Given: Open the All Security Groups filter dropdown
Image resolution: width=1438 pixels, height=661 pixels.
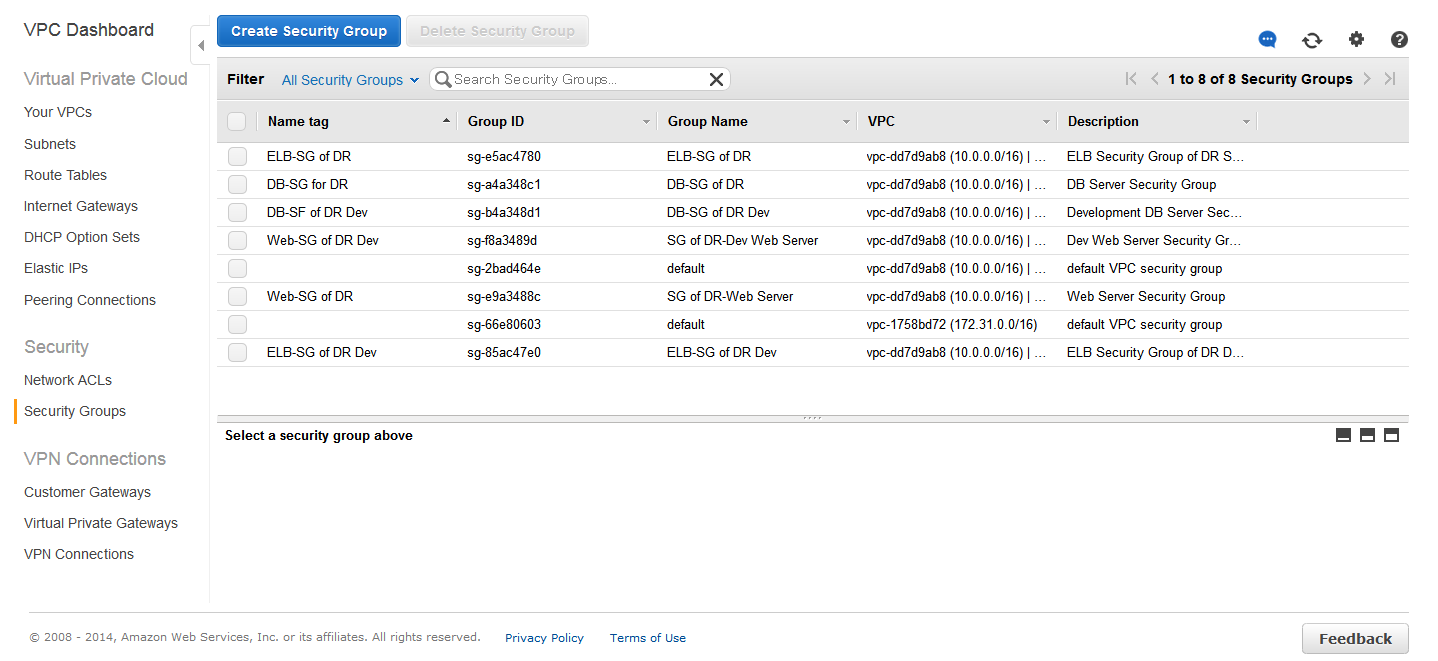Looking at the screenshot, I should pyautogui.click(x=348, y=79).
